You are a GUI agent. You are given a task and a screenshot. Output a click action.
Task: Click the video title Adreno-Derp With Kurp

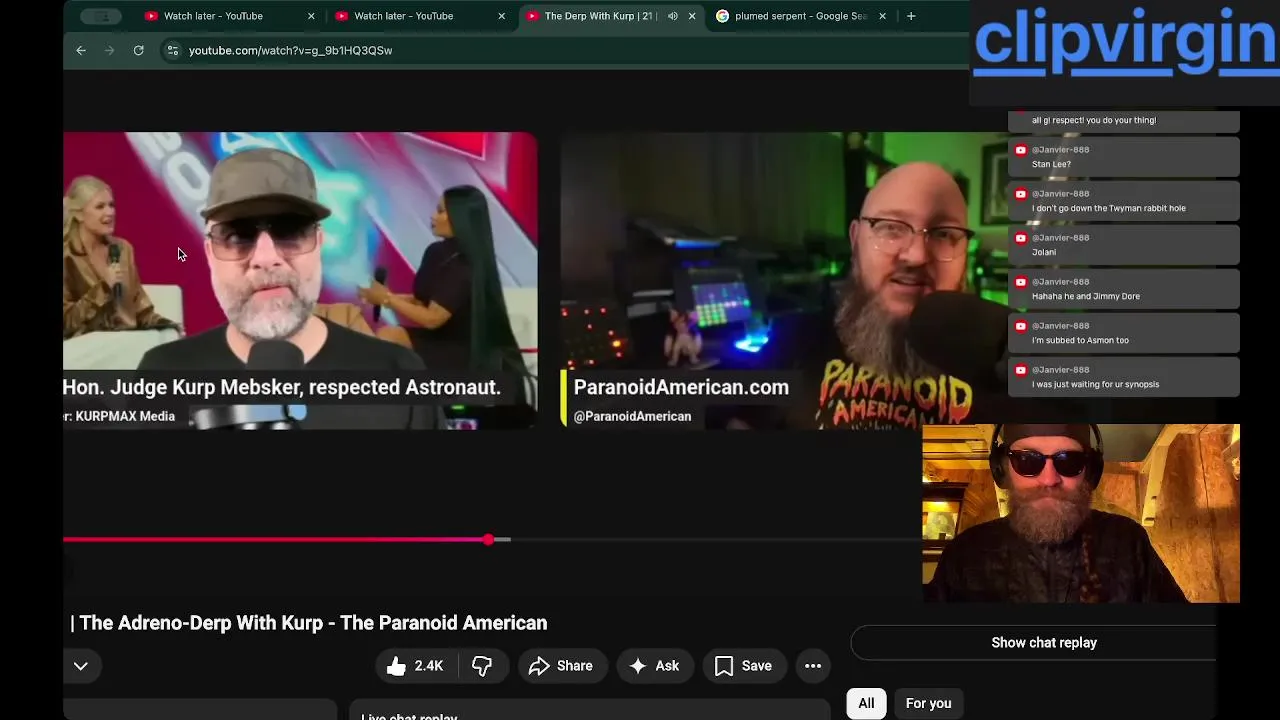pos(309,623)
